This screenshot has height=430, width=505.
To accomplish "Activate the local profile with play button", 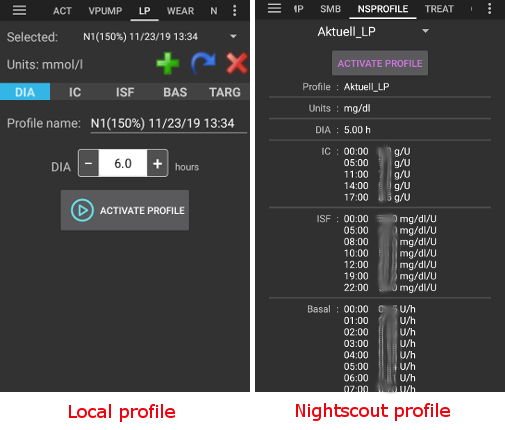I will (x=125, y=210).
